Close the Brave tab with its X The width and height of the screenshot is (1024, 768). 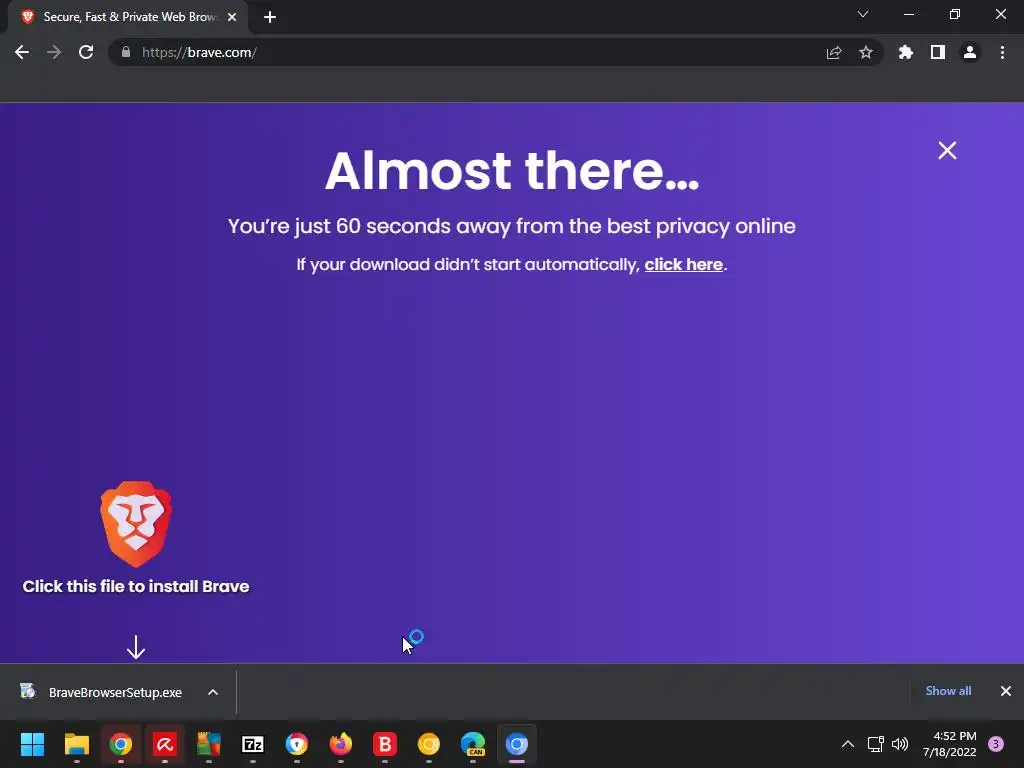[232, 17]
